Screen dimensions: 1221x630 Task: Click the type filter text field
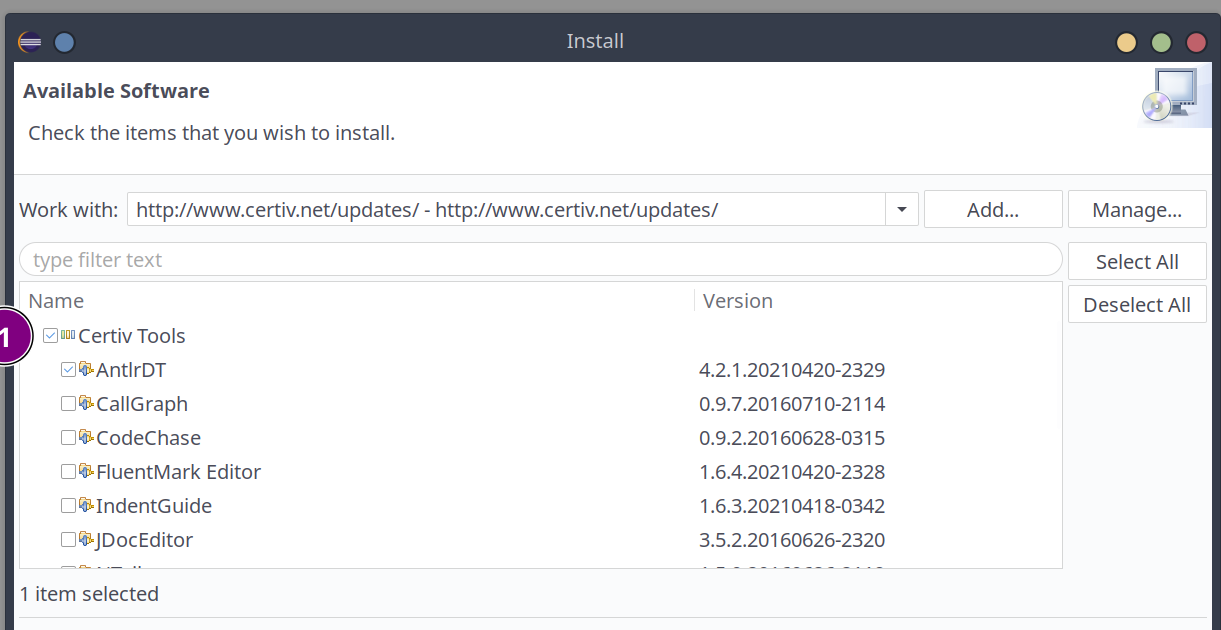coord(540,260)
